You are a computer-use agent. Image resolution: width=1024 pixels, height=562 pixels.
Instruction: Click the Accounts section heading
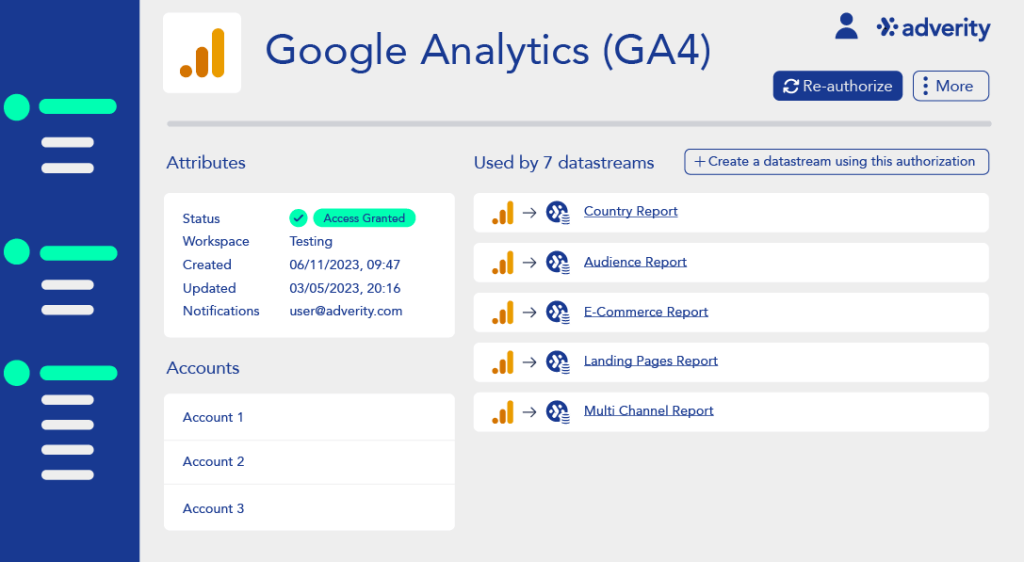(x=202, y=368)
